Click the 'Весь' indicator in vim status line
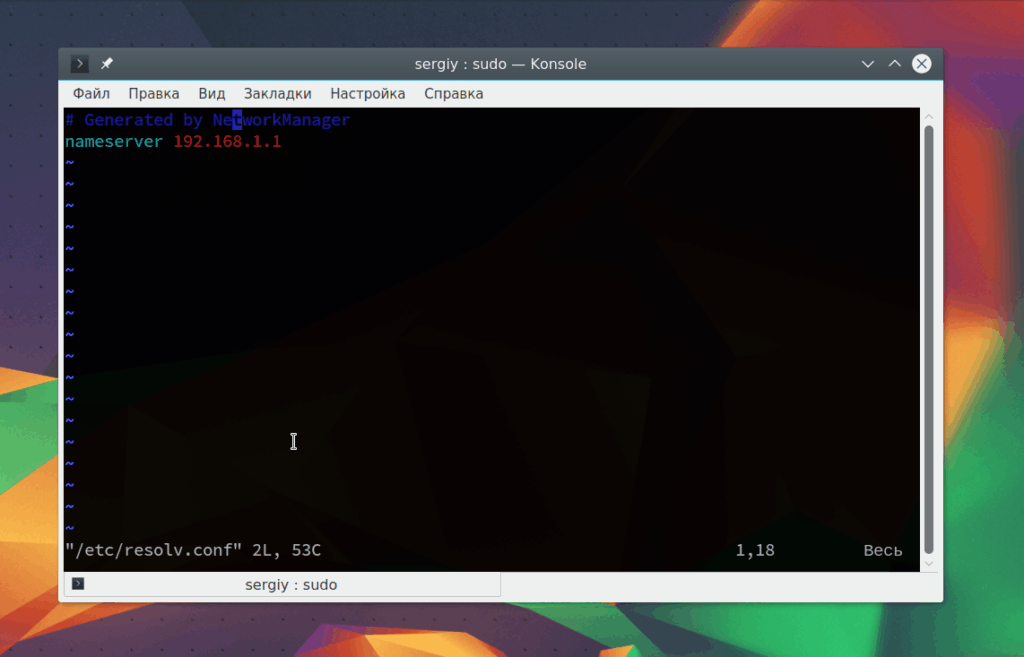Image resolution: width=1024 pixels, height=657 pixels. point(883,551)
